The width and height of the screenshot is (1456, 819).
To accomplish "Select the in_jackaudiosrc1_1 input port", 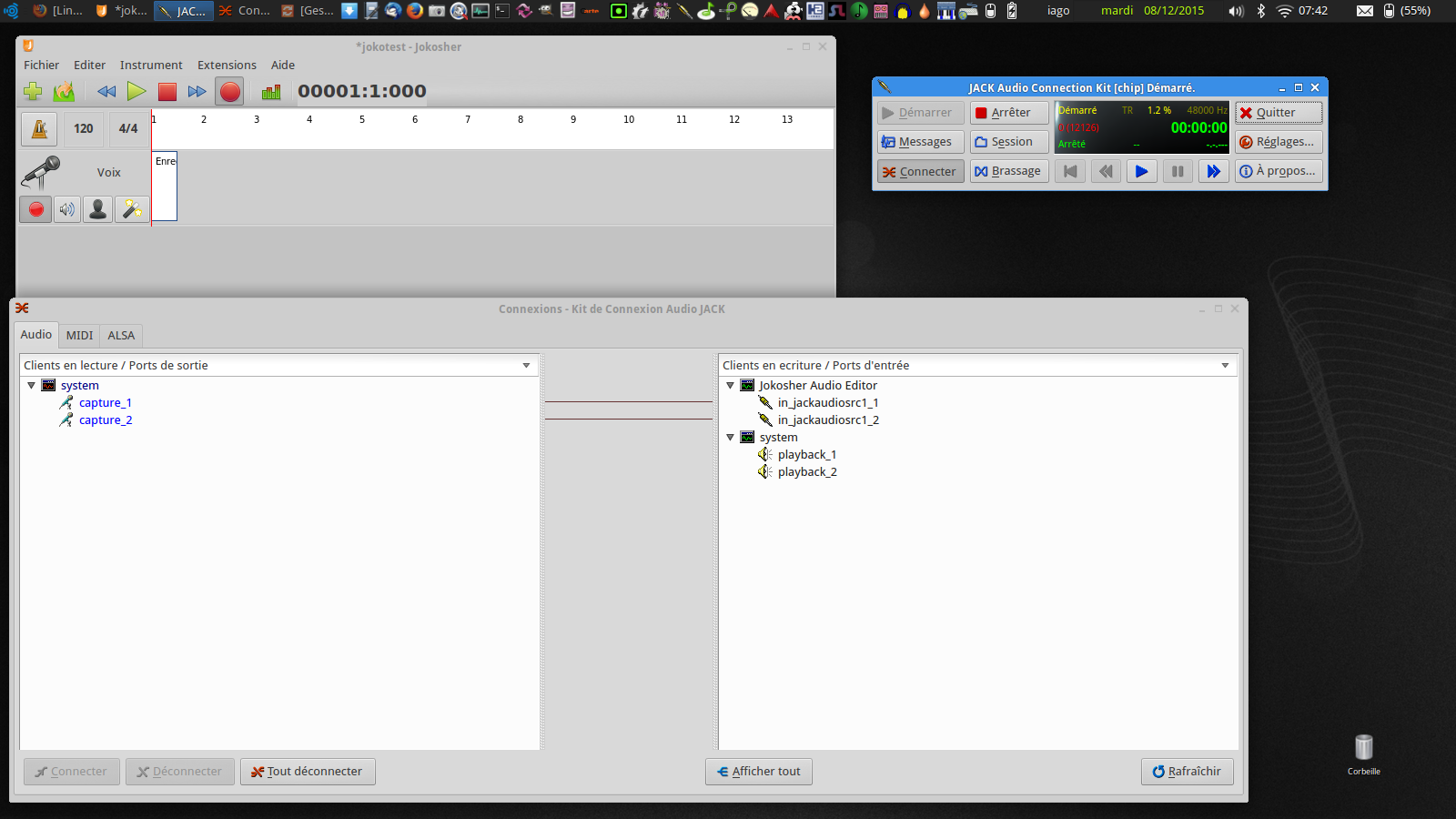I will [x=828, y=403].
